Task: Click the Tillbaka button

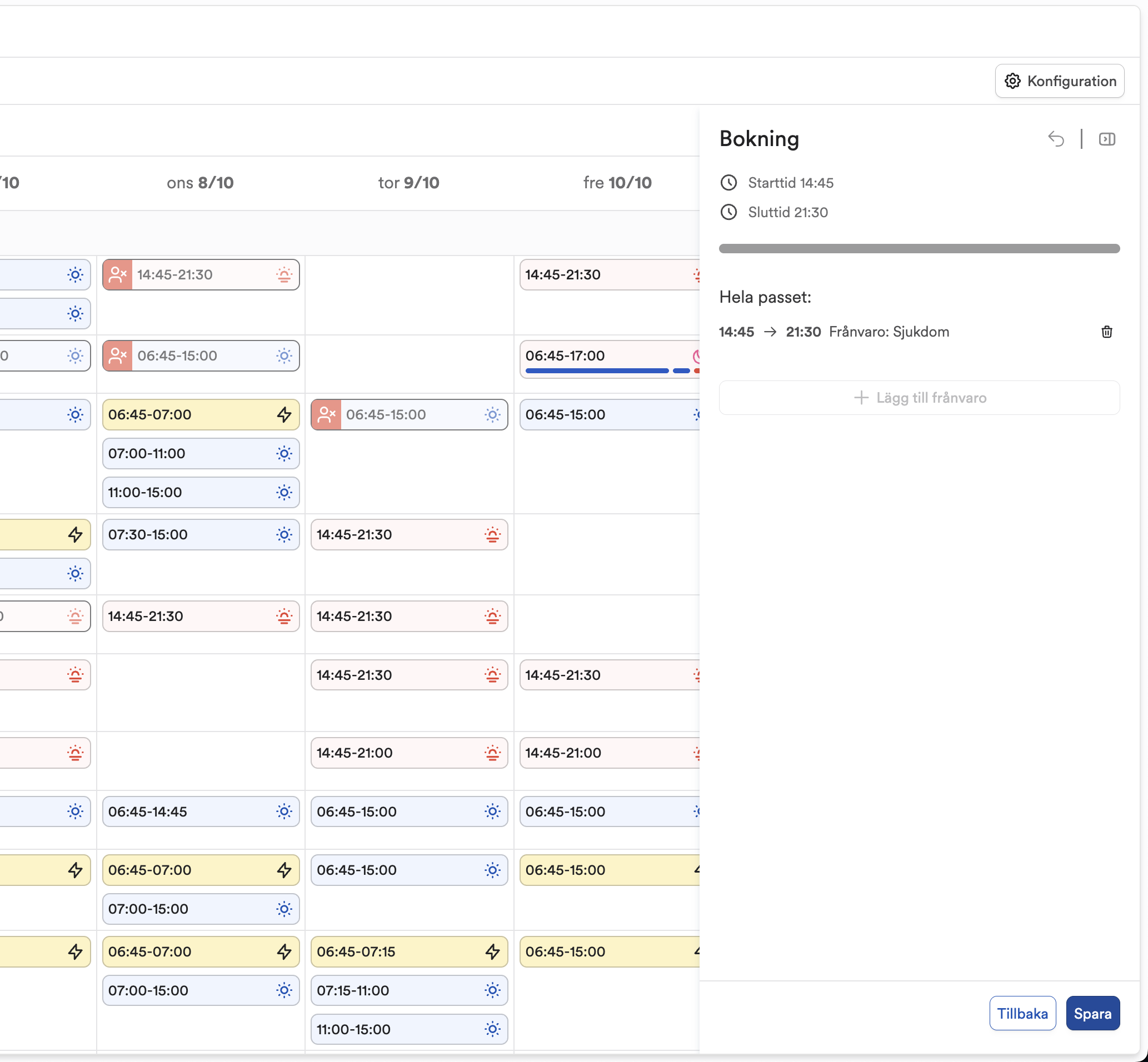Action: (x=1022, y=1013)
